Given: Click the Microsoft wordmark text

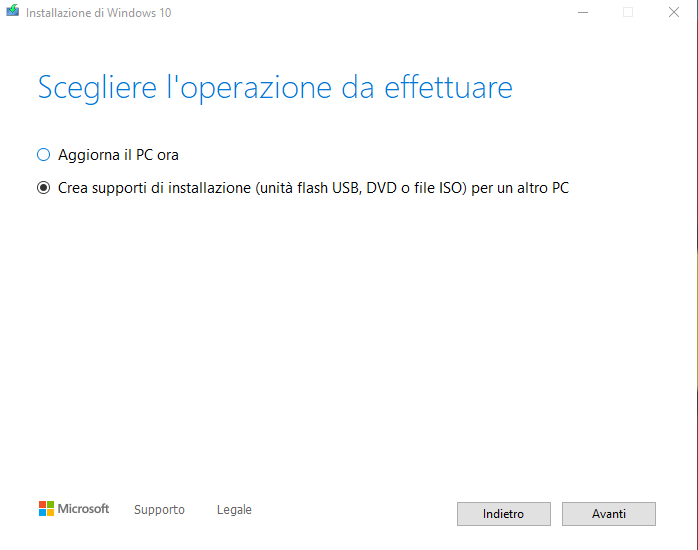Looking at the screenshot, I should (x=83, y=509).
